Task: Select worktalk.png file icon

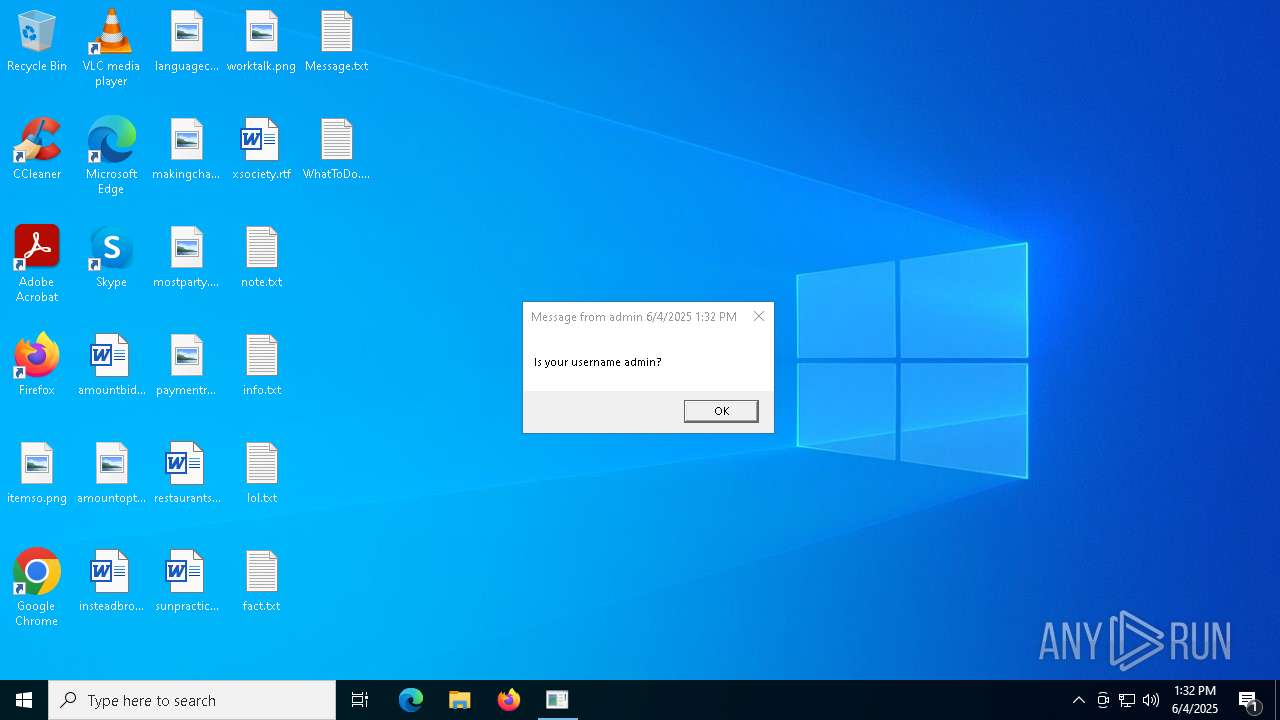Action: coord(261,42)
